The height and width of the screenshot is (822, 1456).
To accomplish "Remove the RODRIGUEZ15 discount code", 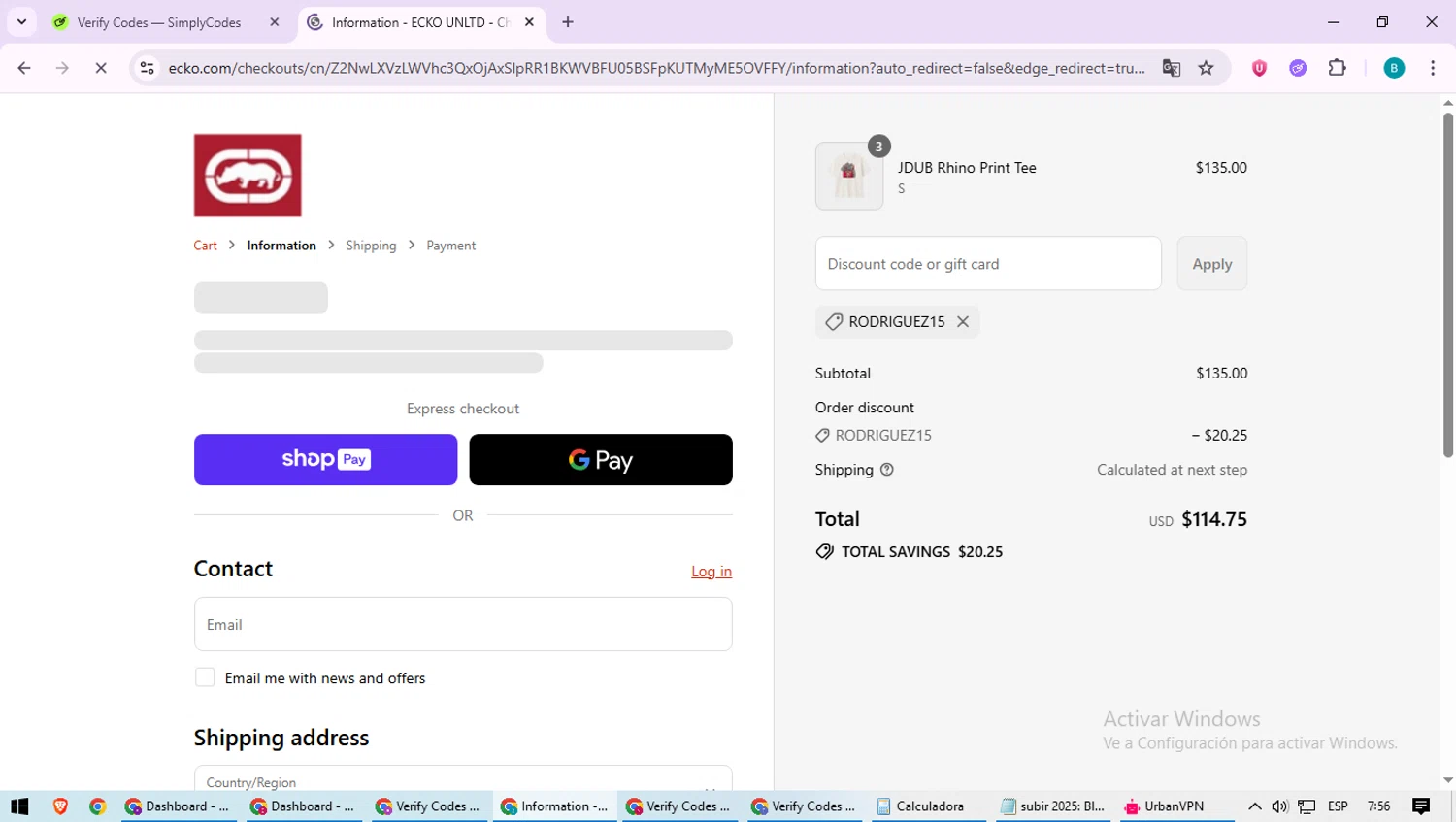I will coord(963,321).
